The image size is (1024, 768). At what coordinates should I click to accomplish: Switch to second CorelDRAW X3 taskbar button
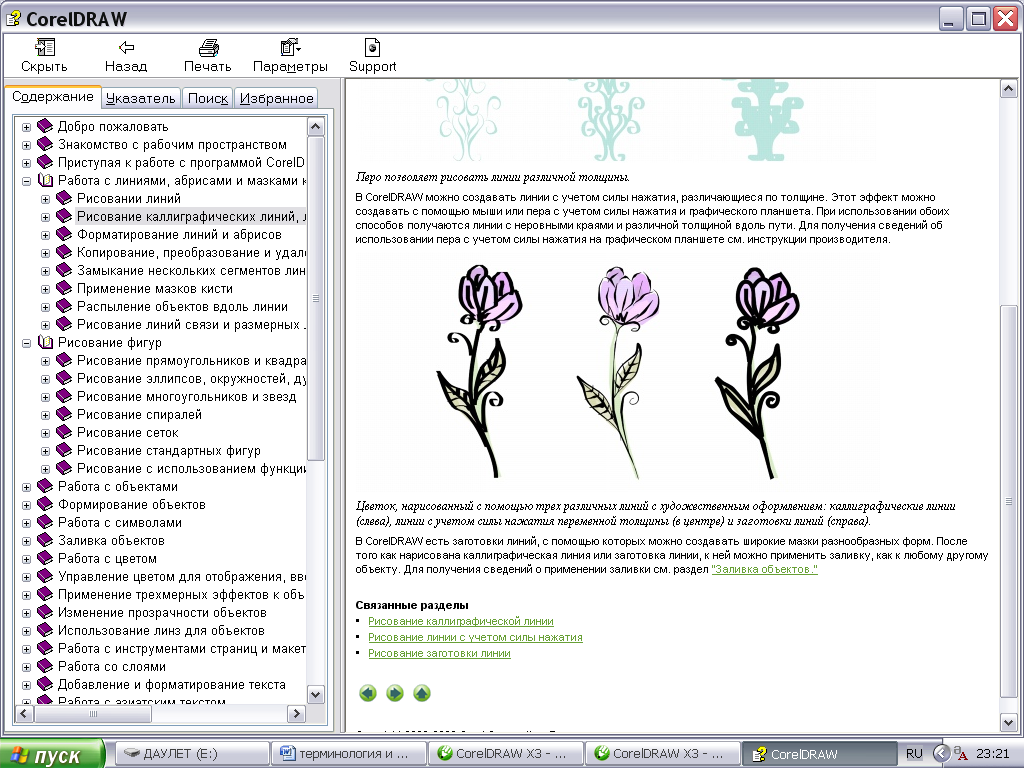click(663, 754)
